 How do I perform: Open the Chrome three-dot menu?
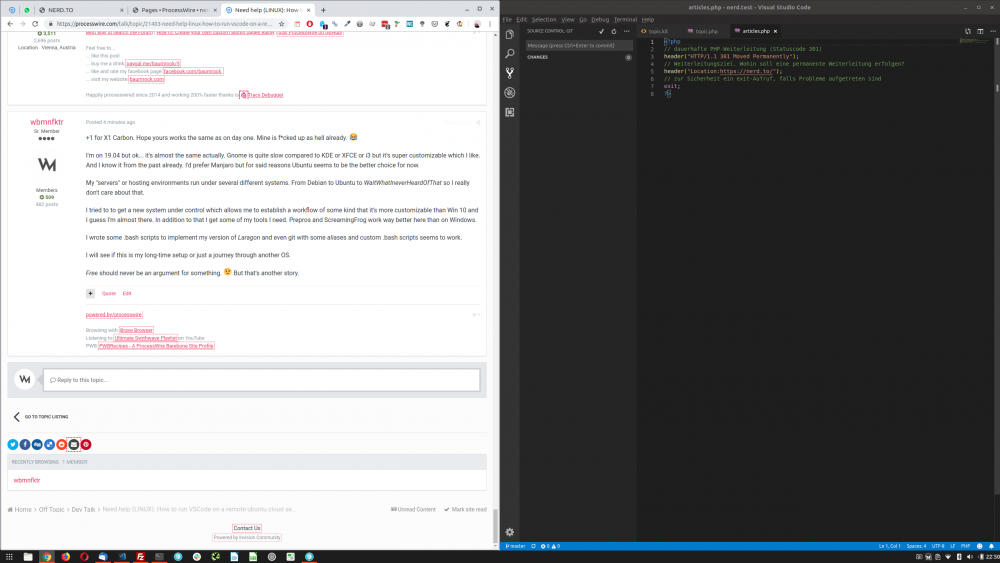point(490,24)
